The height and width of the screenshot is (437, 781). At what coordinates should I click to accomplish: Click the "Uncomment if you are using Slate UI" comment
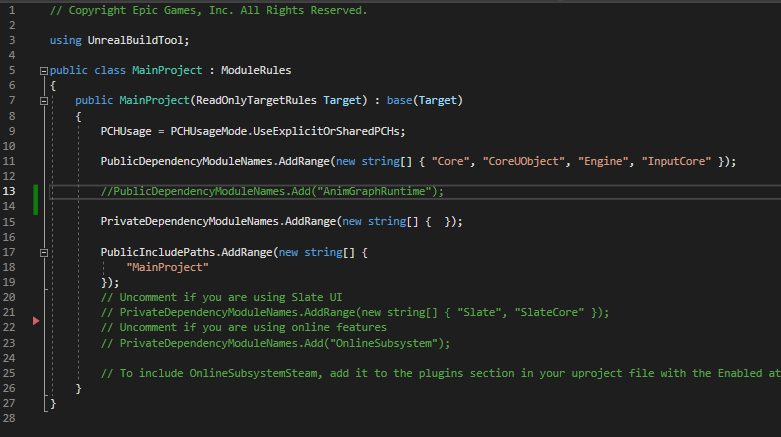pos(221,297)
